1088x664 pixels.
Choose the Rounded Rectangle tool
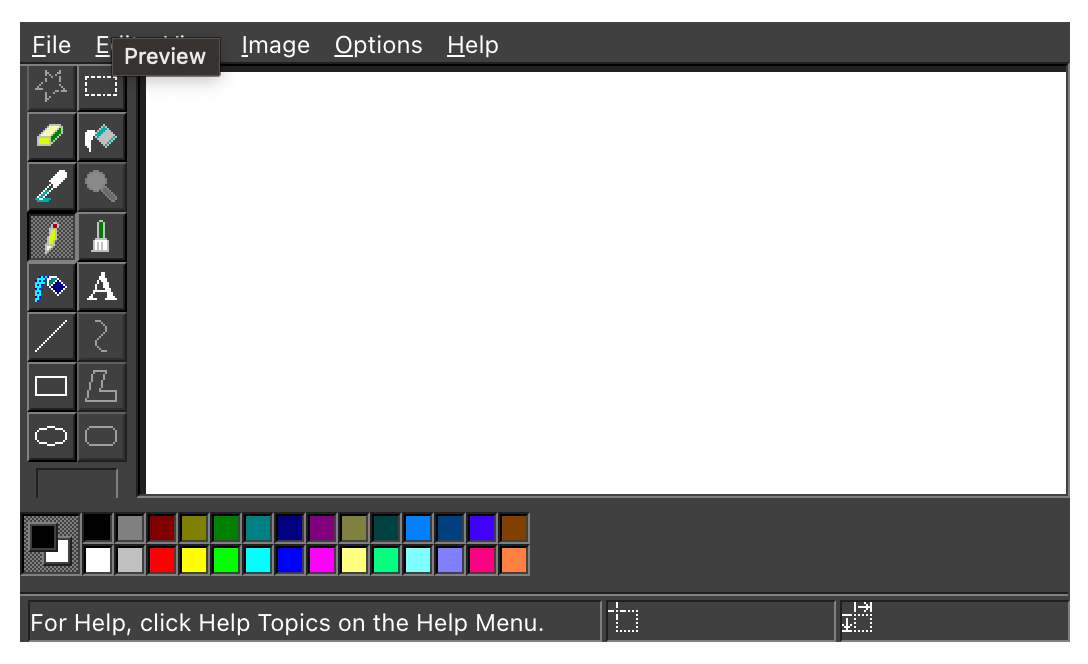101,436
